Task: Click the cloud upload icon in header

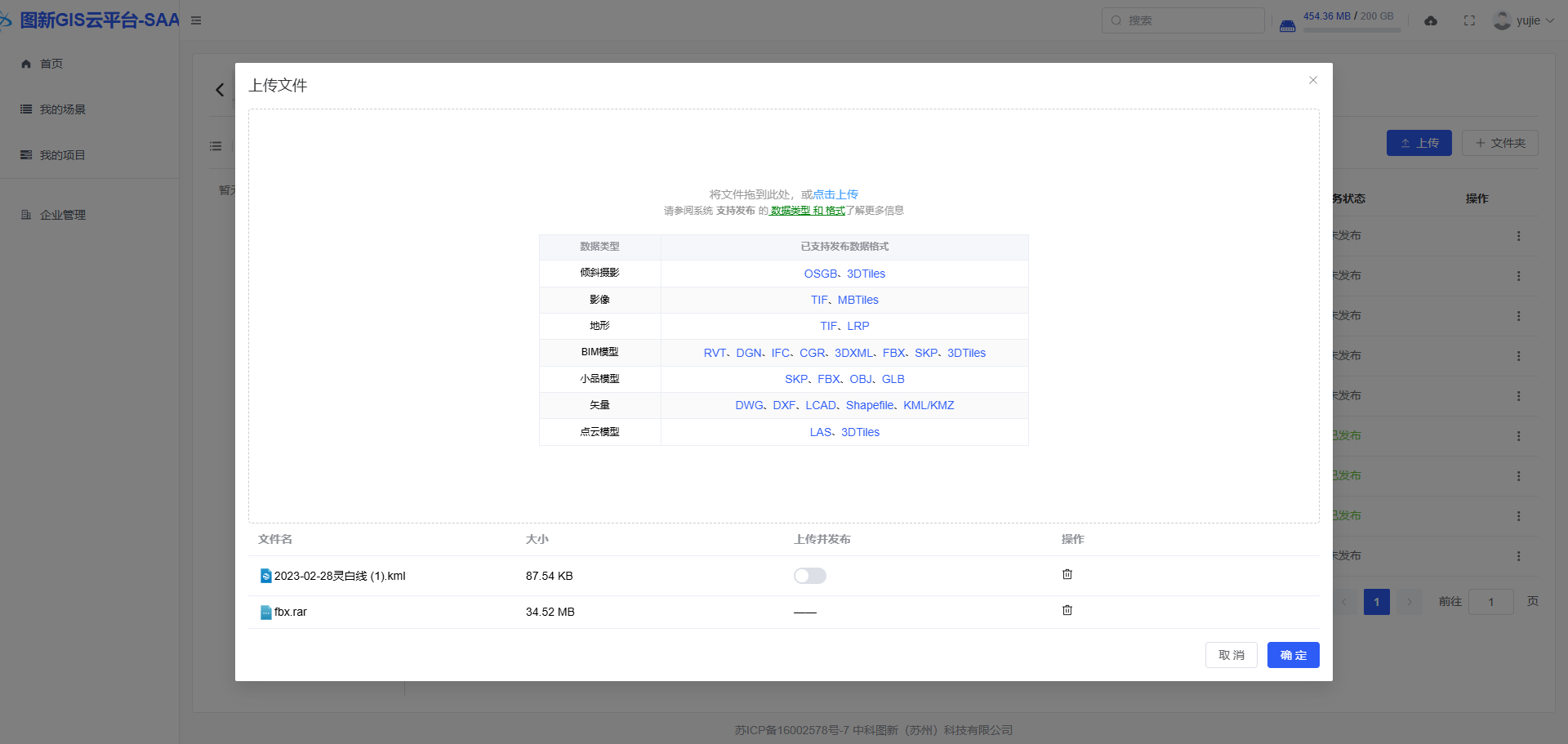Action: (1431, 21)
